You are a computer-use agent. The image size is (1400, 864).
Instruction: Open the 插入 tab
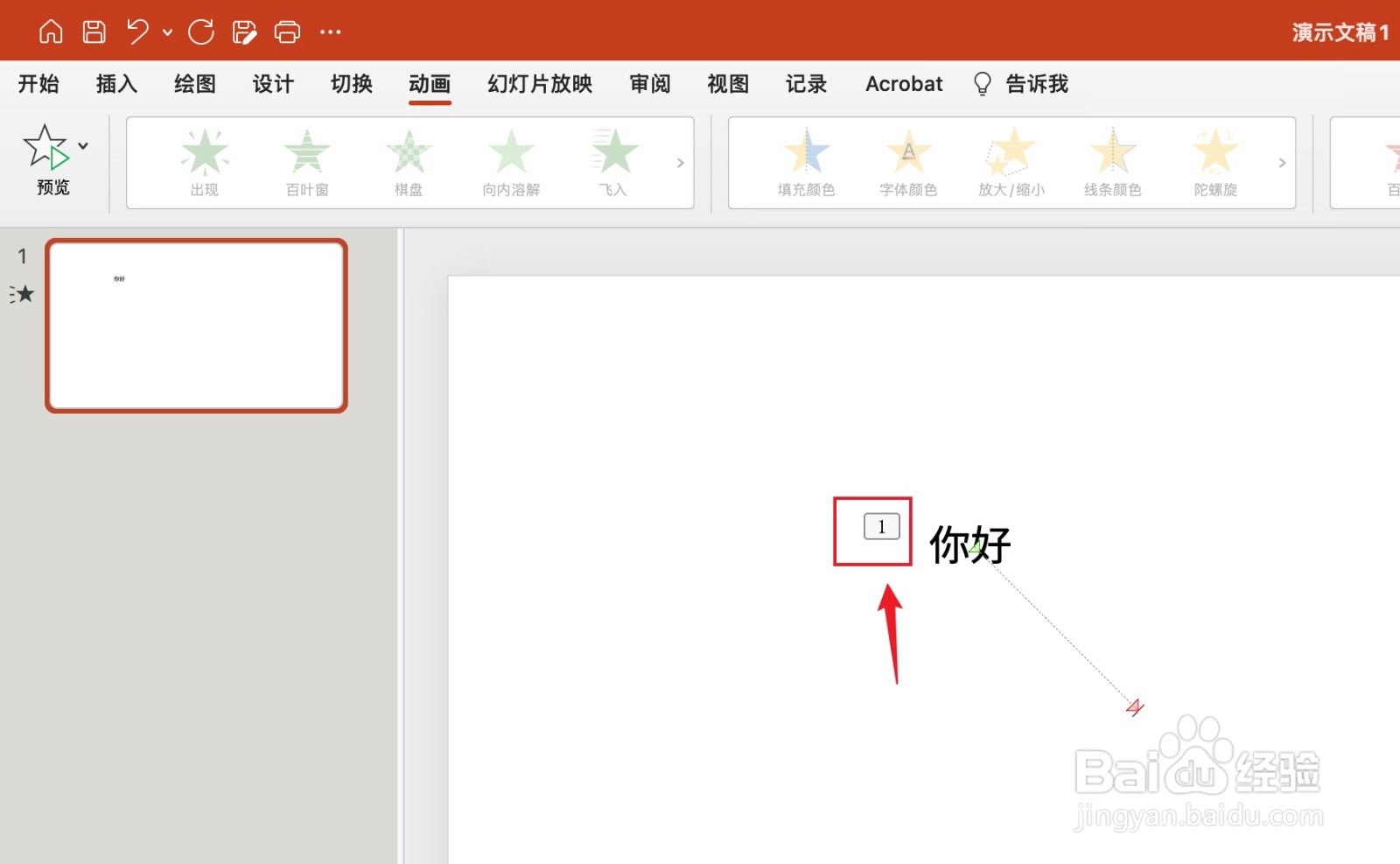pyautogui.click(x=116, y=84)
